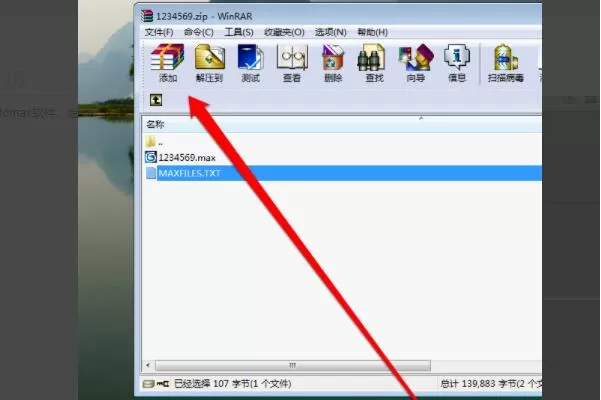Click the parent folder icon in list
Image resolution: width=601 pixels, height=400 pixels.
point(151,142)
